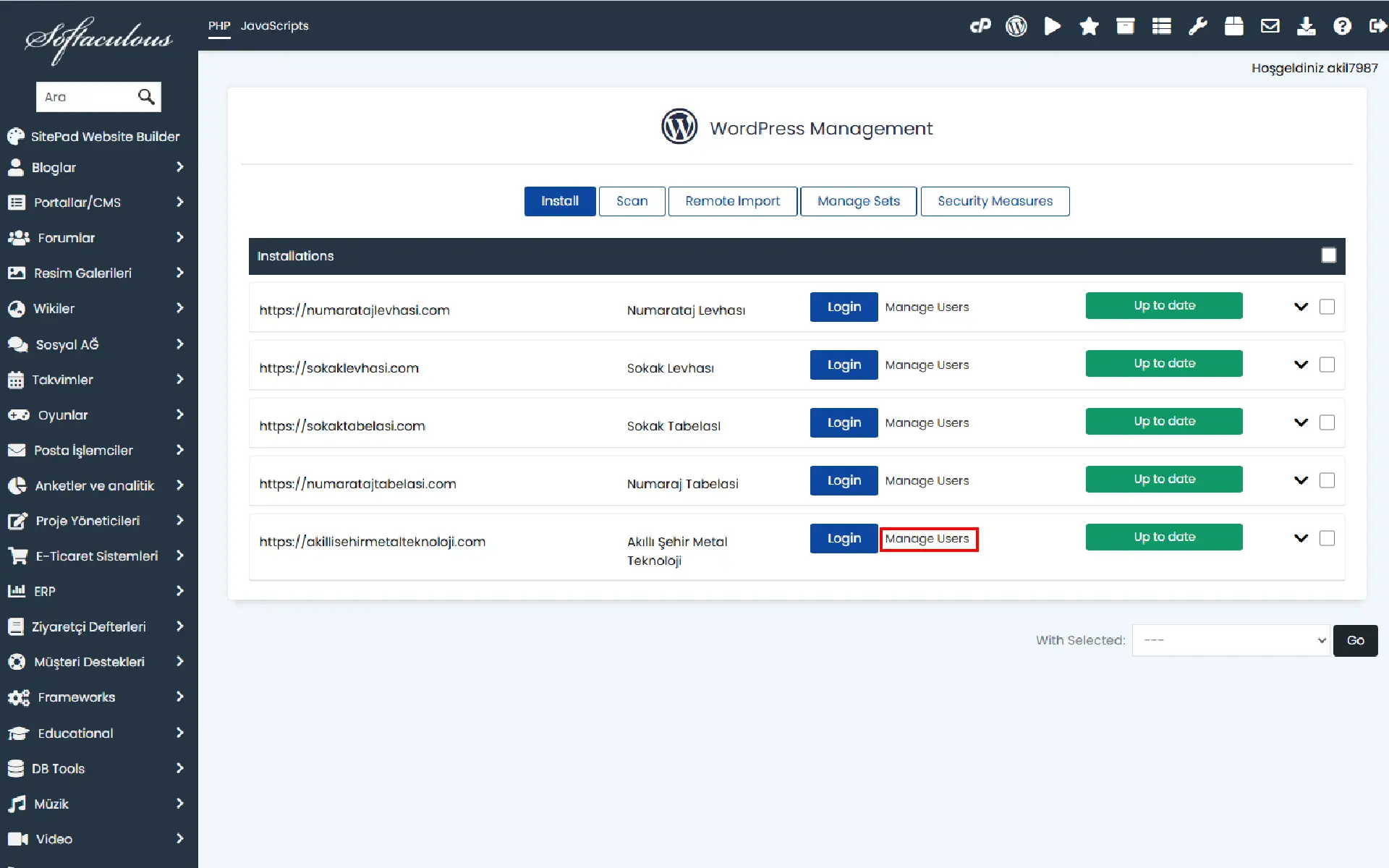The width and height of the screenshot is (1389, 868).
Task: Click the Wikiler globe icon
Action: pyautogui.click(x=17, y=309)
